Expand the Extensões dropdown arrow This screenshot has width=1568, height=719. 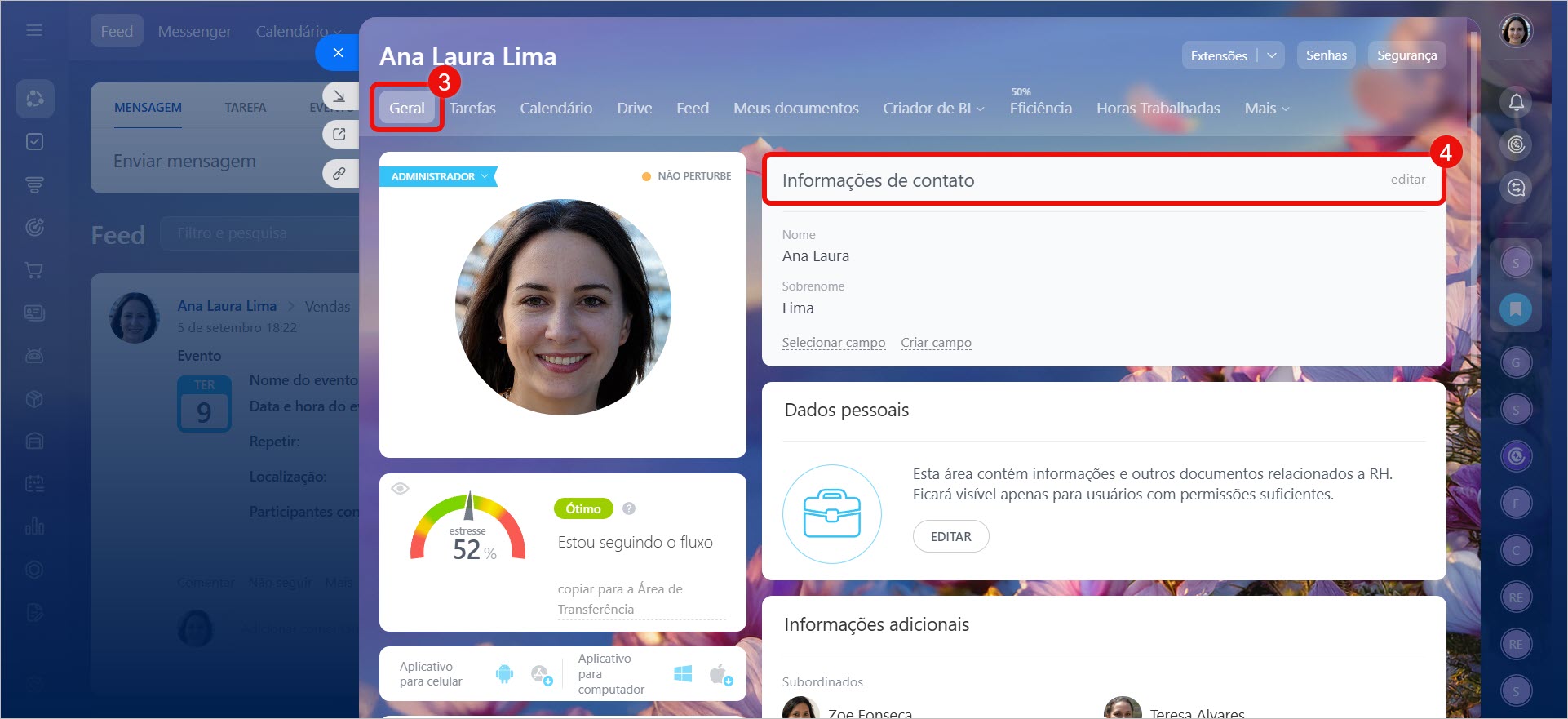pyautogui.click(x=1271, y=55)
